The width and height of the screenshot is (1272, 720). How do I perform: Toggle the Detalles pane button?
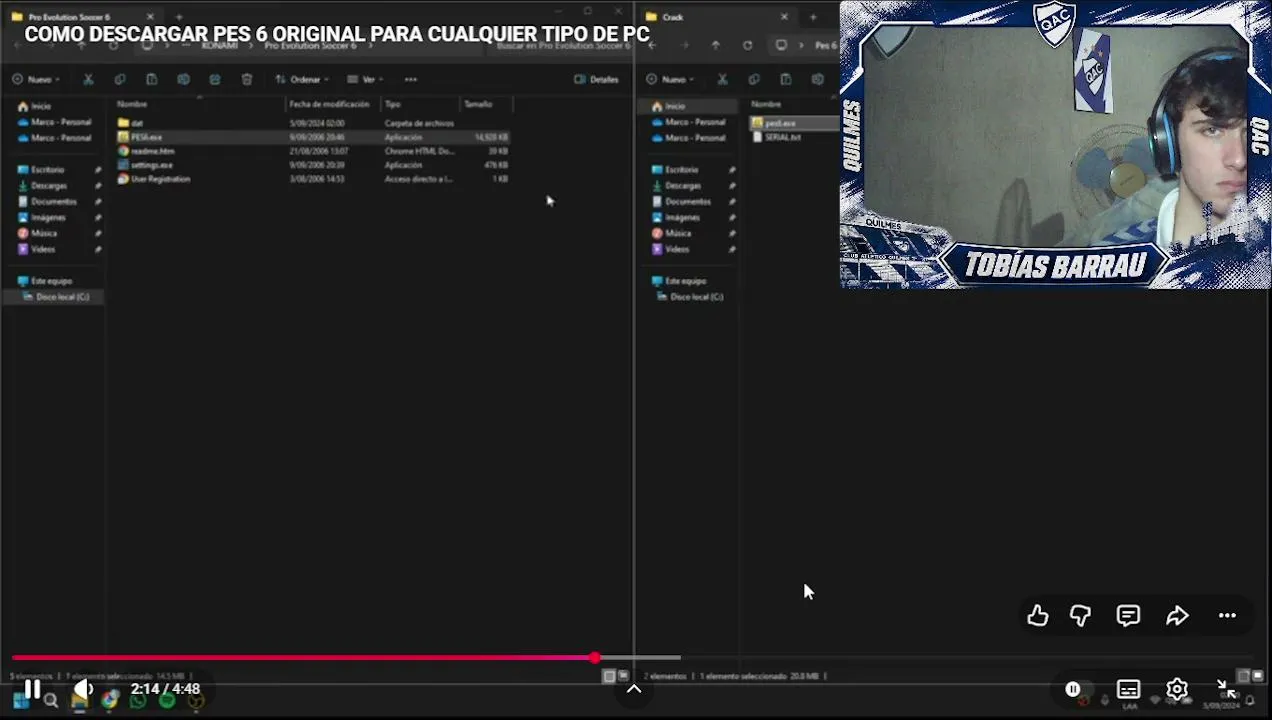597,79
